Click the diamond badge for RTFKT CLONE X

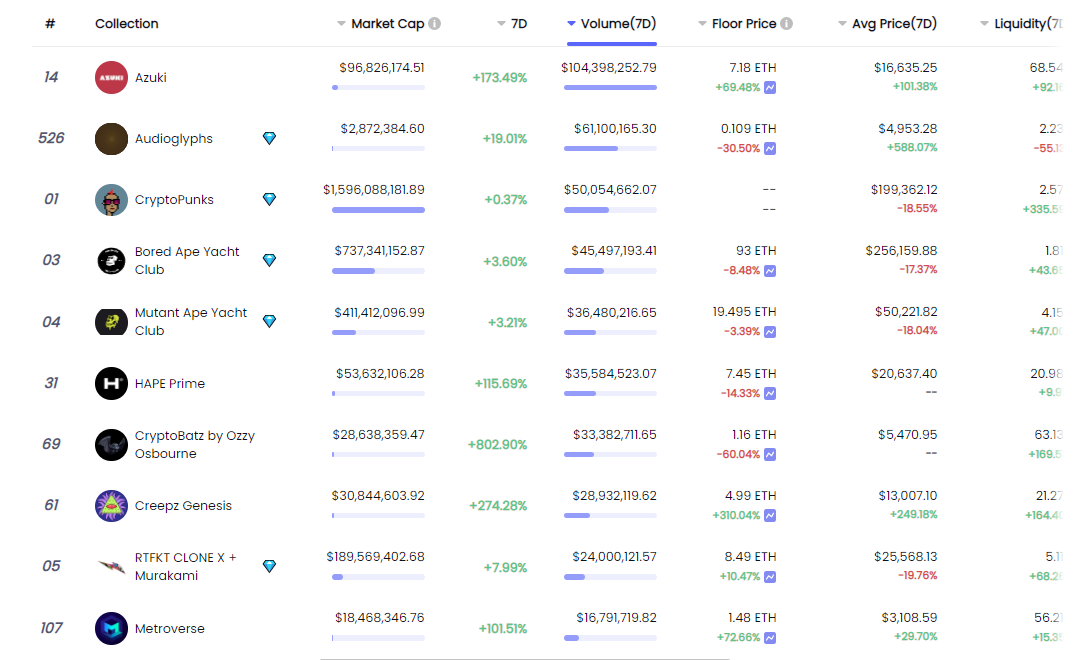click(270, 566)
